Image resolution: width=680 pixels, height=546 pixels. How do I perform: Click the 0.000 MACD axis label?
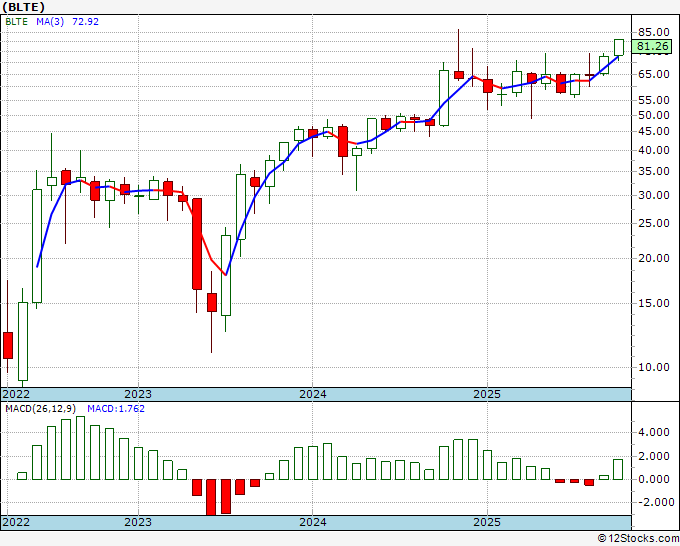click(x=654, y=479)
